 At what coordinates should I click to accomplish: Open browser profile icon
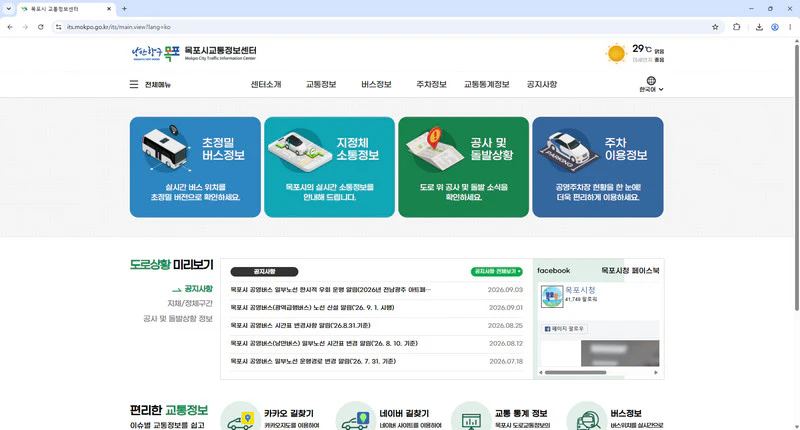pyautogui.click(x=774, y=27)
